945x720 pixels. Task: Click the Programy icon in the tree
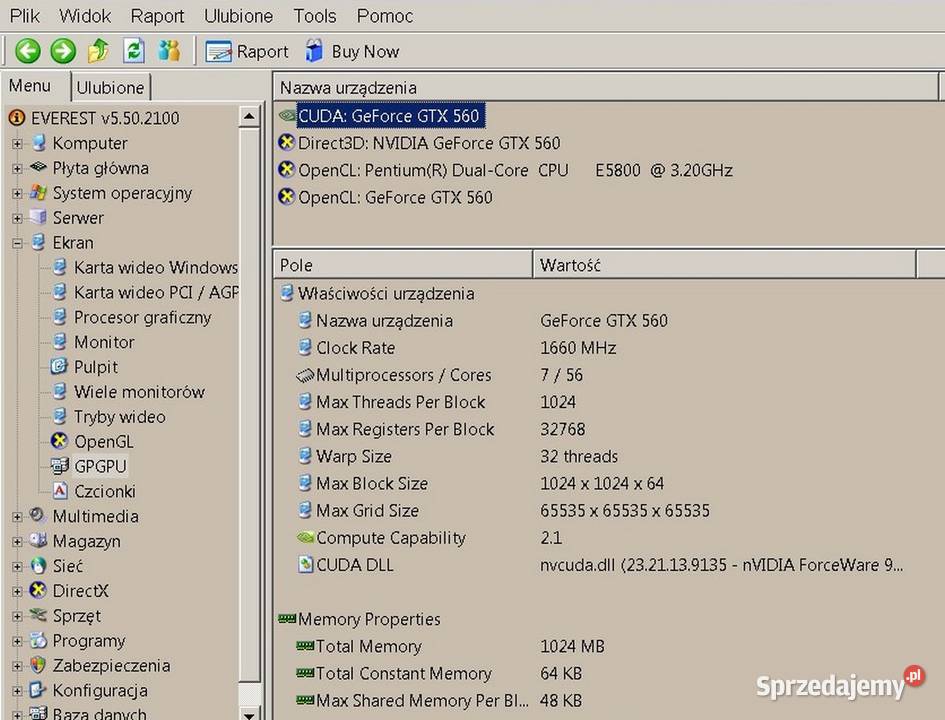point(39,640)
